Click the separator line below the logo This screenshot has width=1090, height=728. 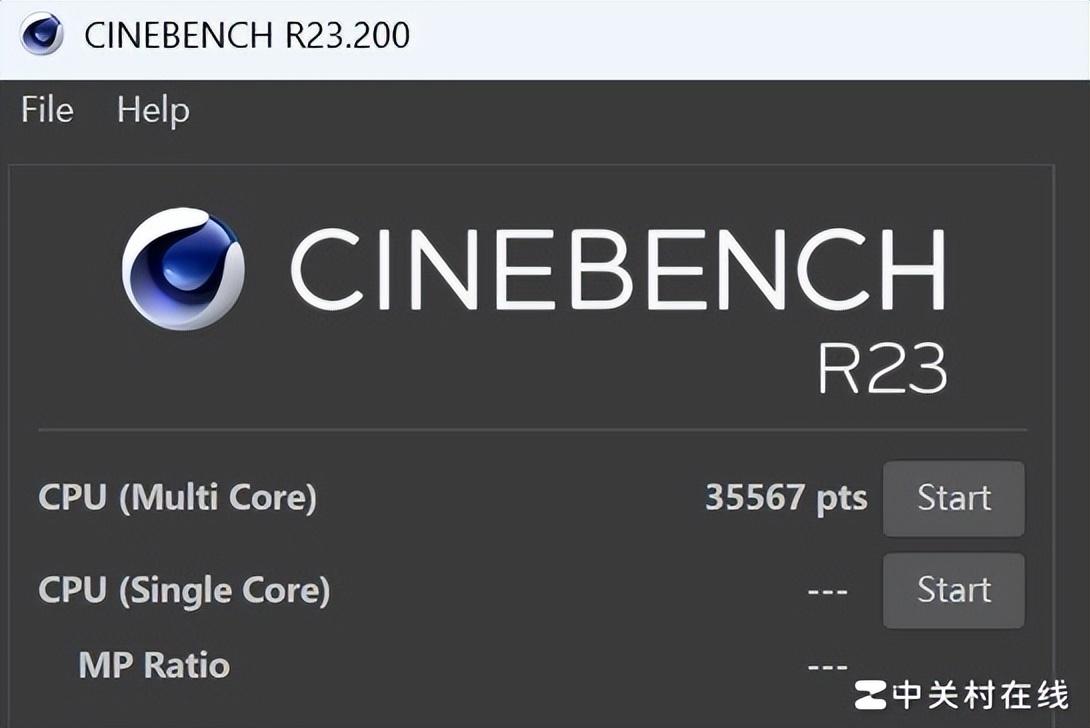532,430
